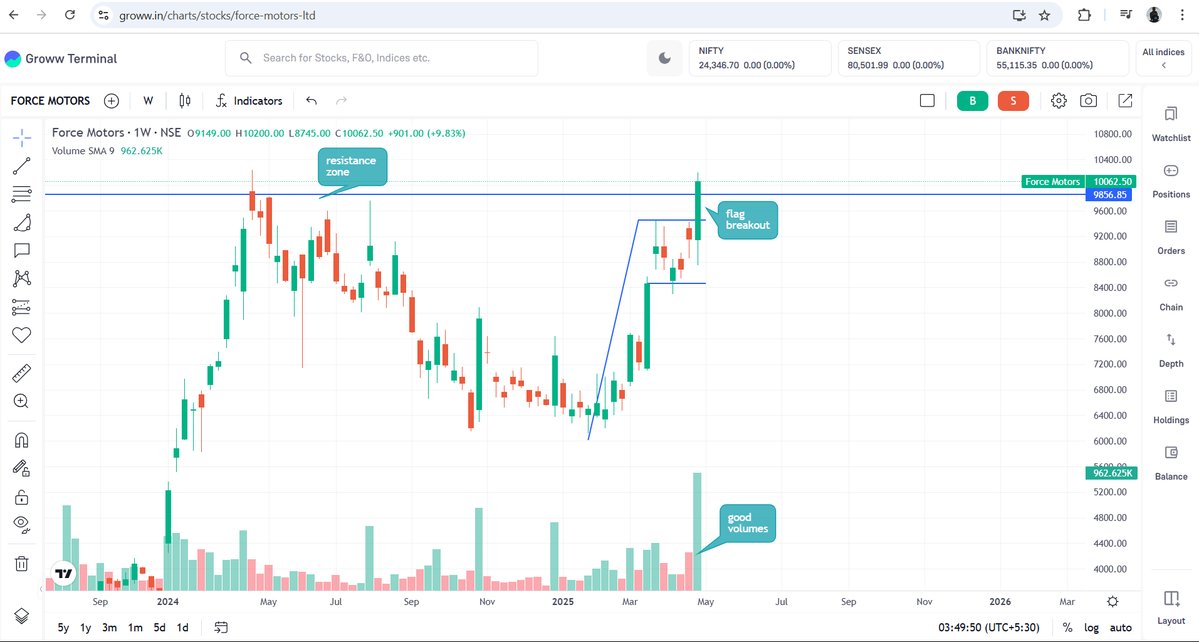Click the layout rectangle icon

(x=928, y=101)
